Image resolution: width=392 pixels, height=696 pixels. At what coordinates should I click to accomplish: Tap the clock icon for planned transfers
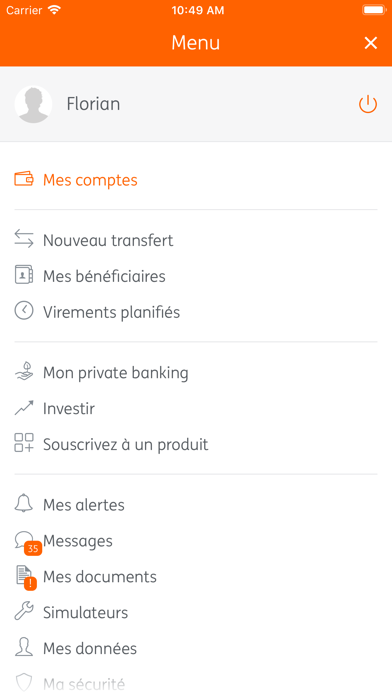[24, 311]
